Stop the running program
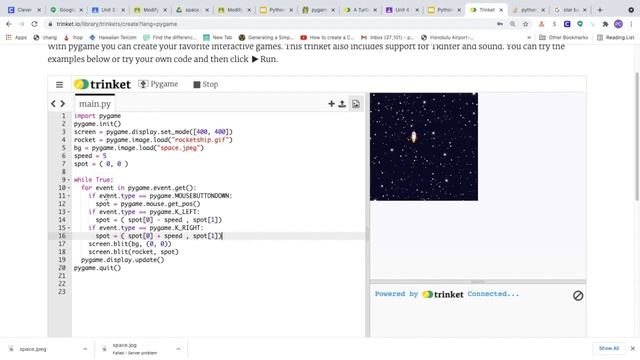This screenshot has height=360, width=640. click(x=206, y=84)
